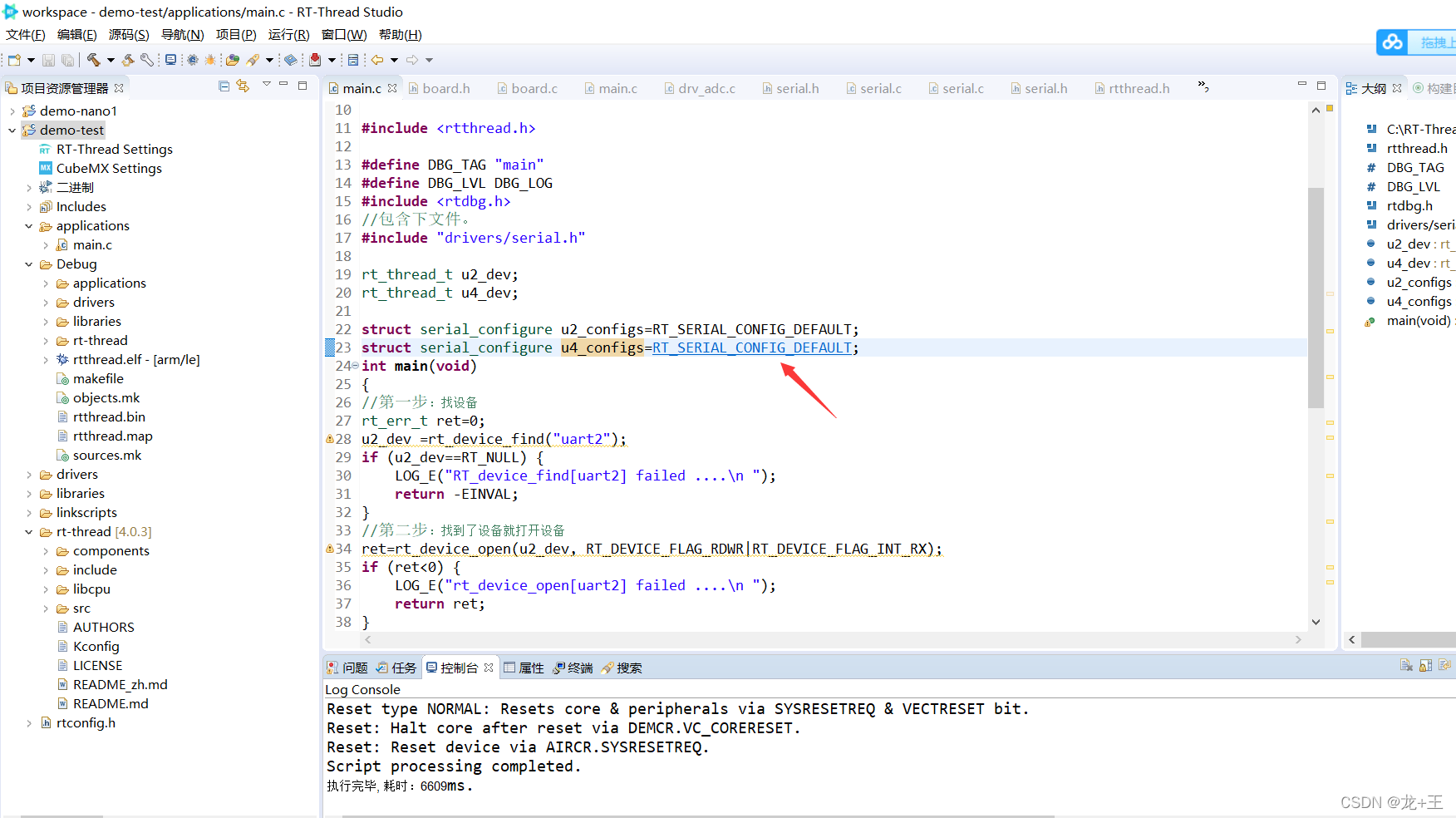Open the terminal monitor icon in the toolbar

click(x=170, y=60)
